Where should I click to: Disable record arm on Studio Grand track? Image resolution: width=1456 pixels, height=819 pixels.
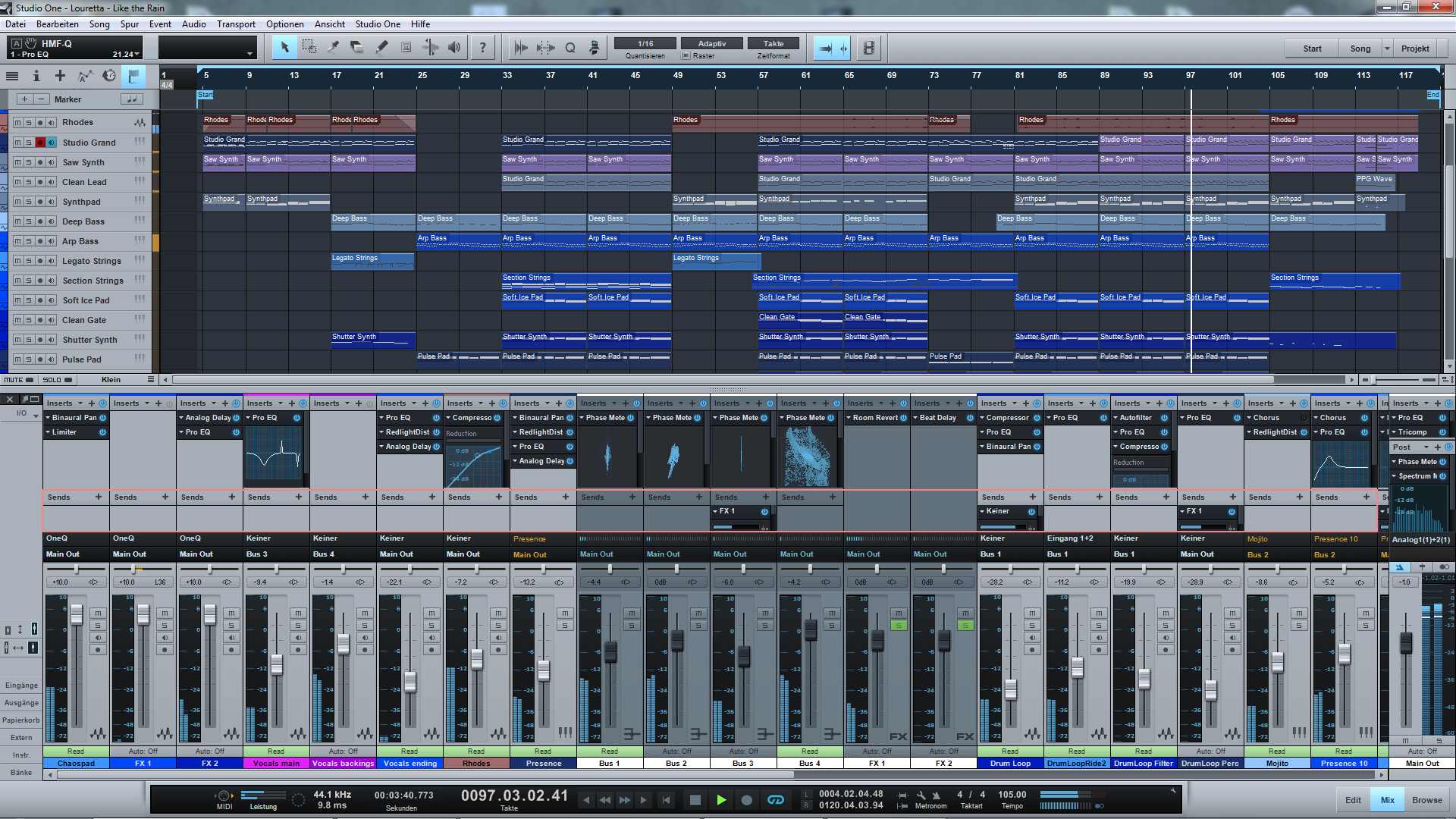coord(40,143)
